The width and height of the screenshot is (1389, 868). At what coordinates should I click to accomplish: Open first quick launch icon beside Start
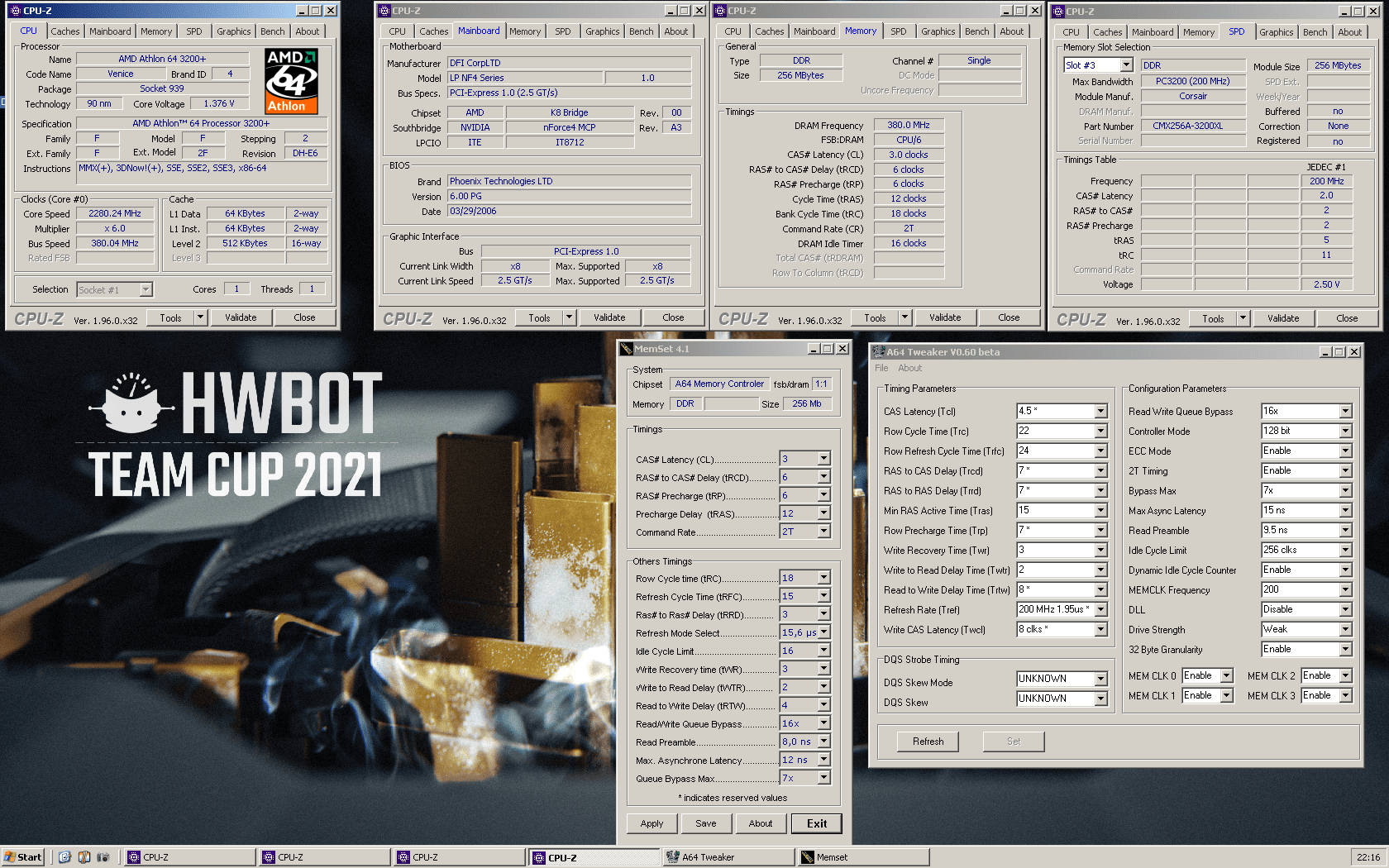(64, 857)
